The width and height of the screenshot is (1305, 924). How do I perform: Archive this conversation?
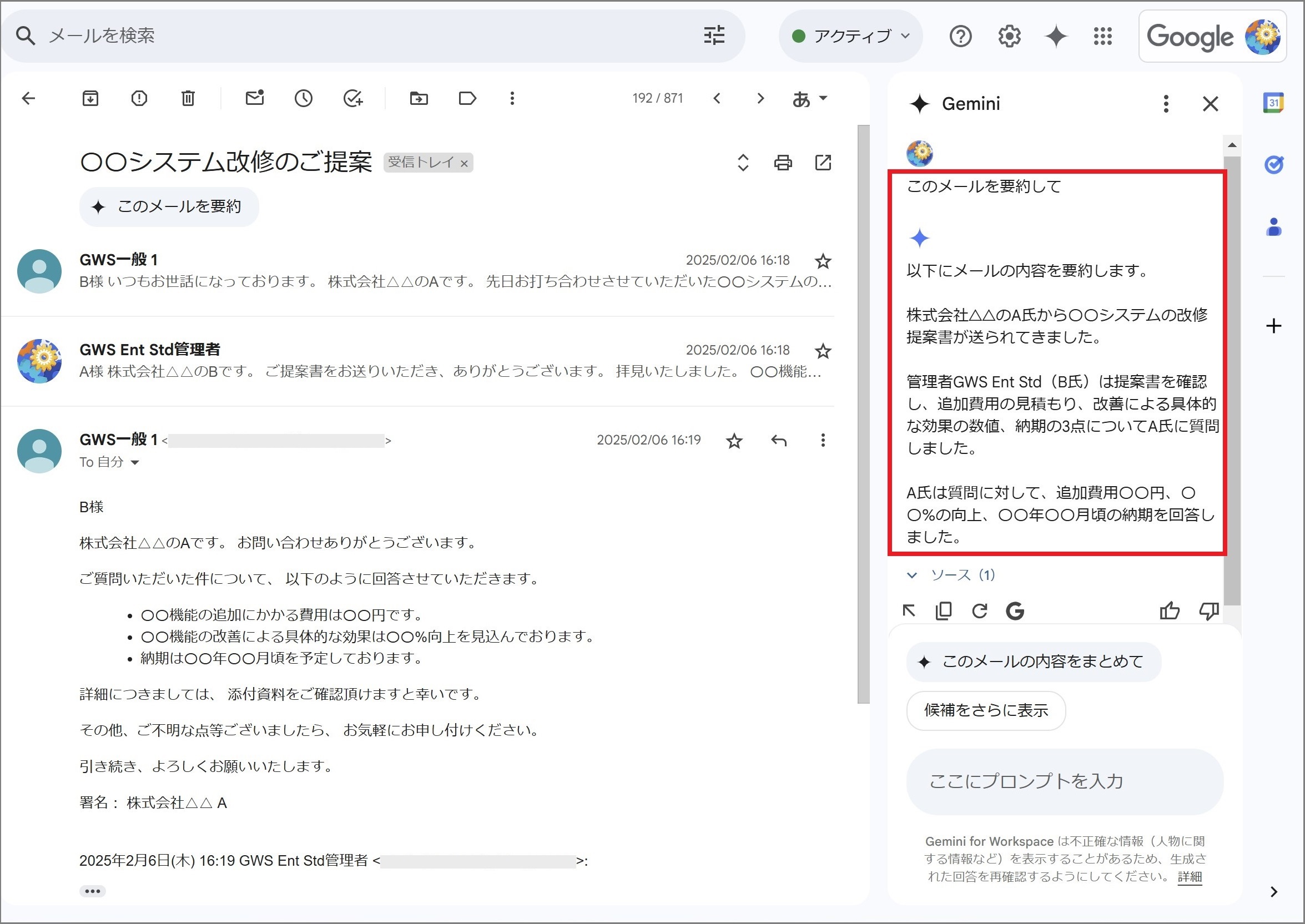90,98
